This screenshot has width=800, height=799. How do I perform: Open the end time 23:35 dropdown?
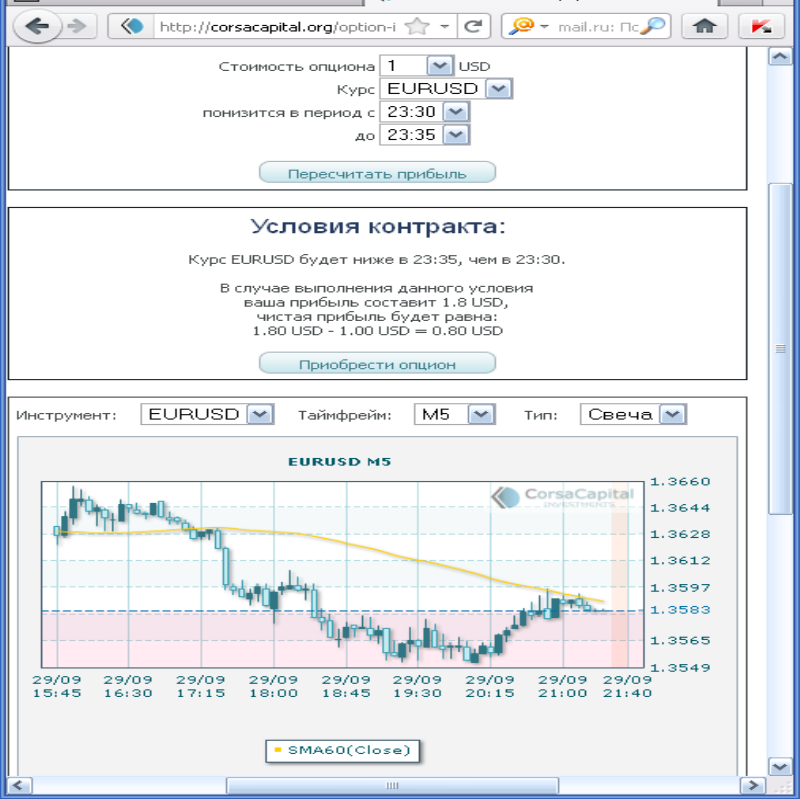[x=456, y=135]
